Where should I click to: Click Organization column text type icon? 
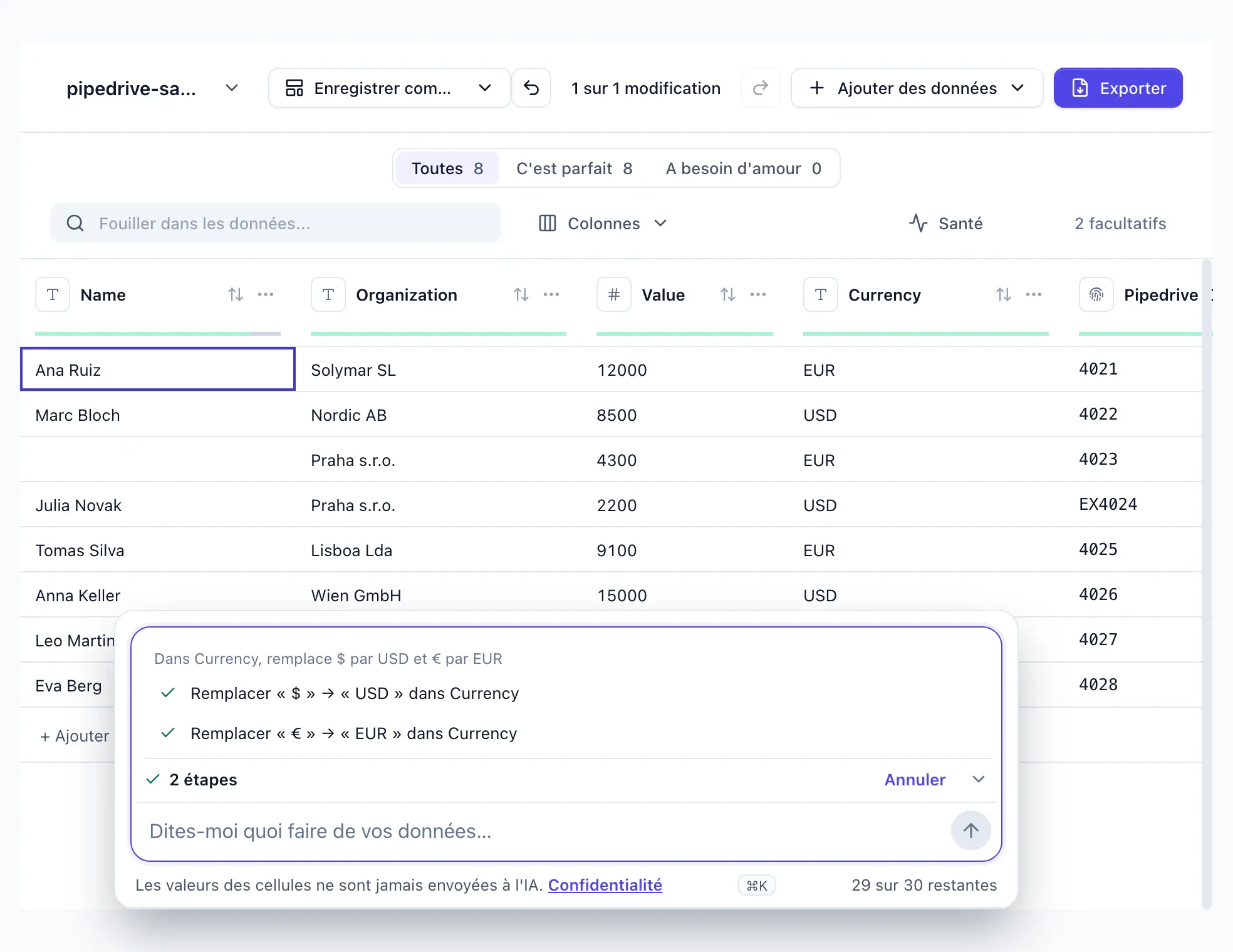[328, 294]
